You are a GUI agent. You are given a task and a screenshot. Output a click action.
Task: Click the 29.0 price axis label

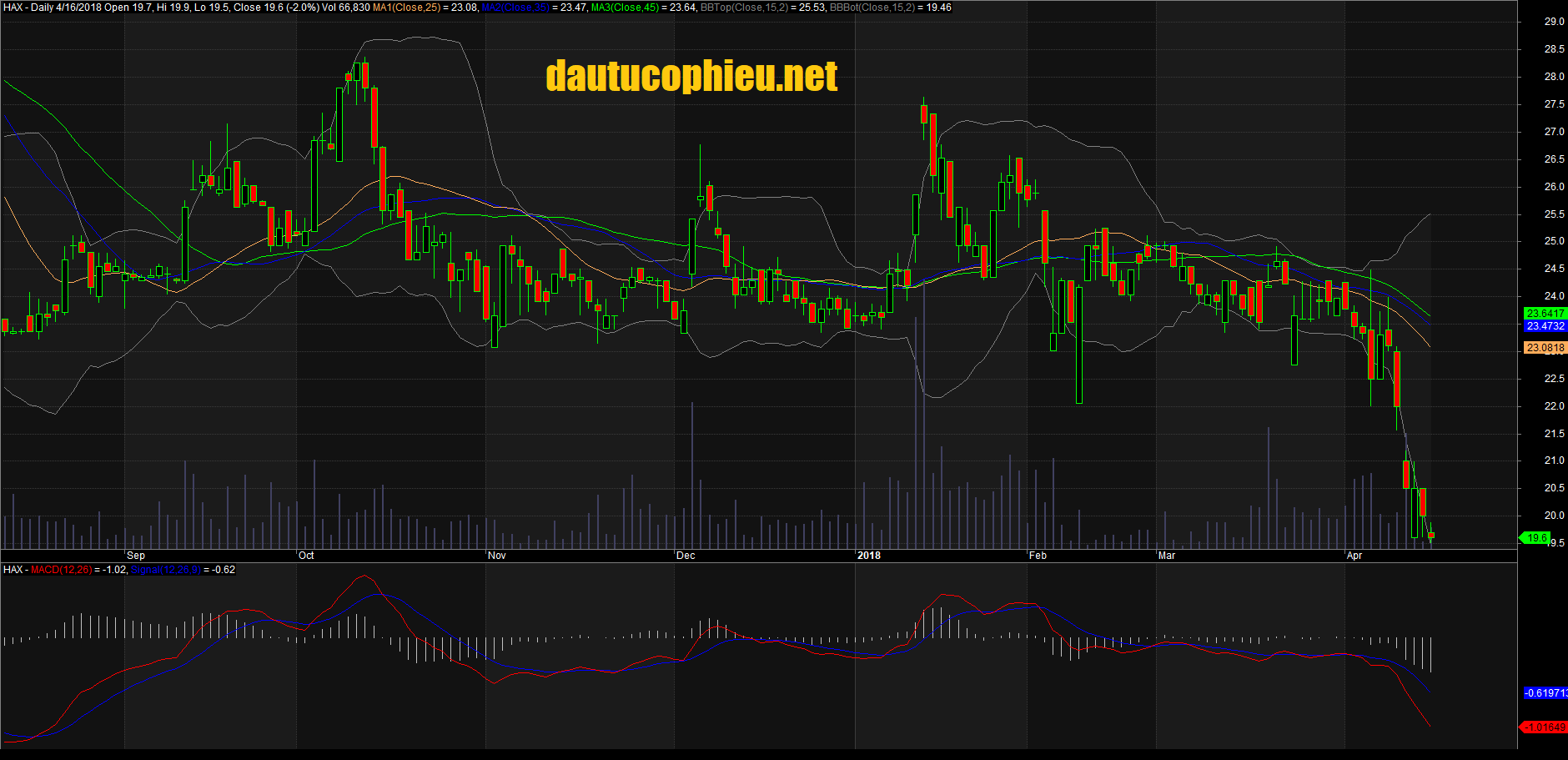tap(1555, 22)
